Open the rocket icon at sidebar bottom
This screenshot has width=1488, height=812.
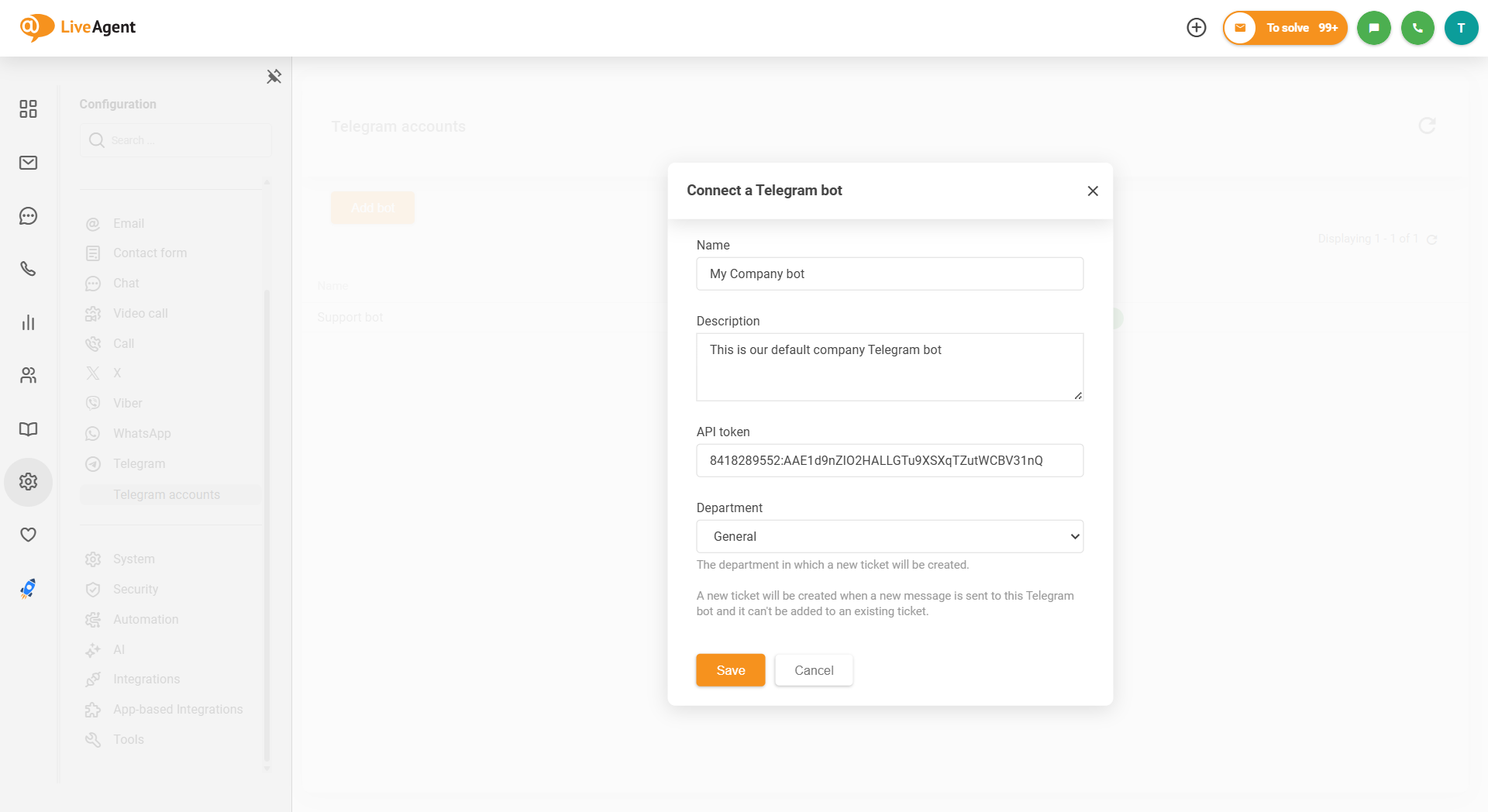point(28,589)
